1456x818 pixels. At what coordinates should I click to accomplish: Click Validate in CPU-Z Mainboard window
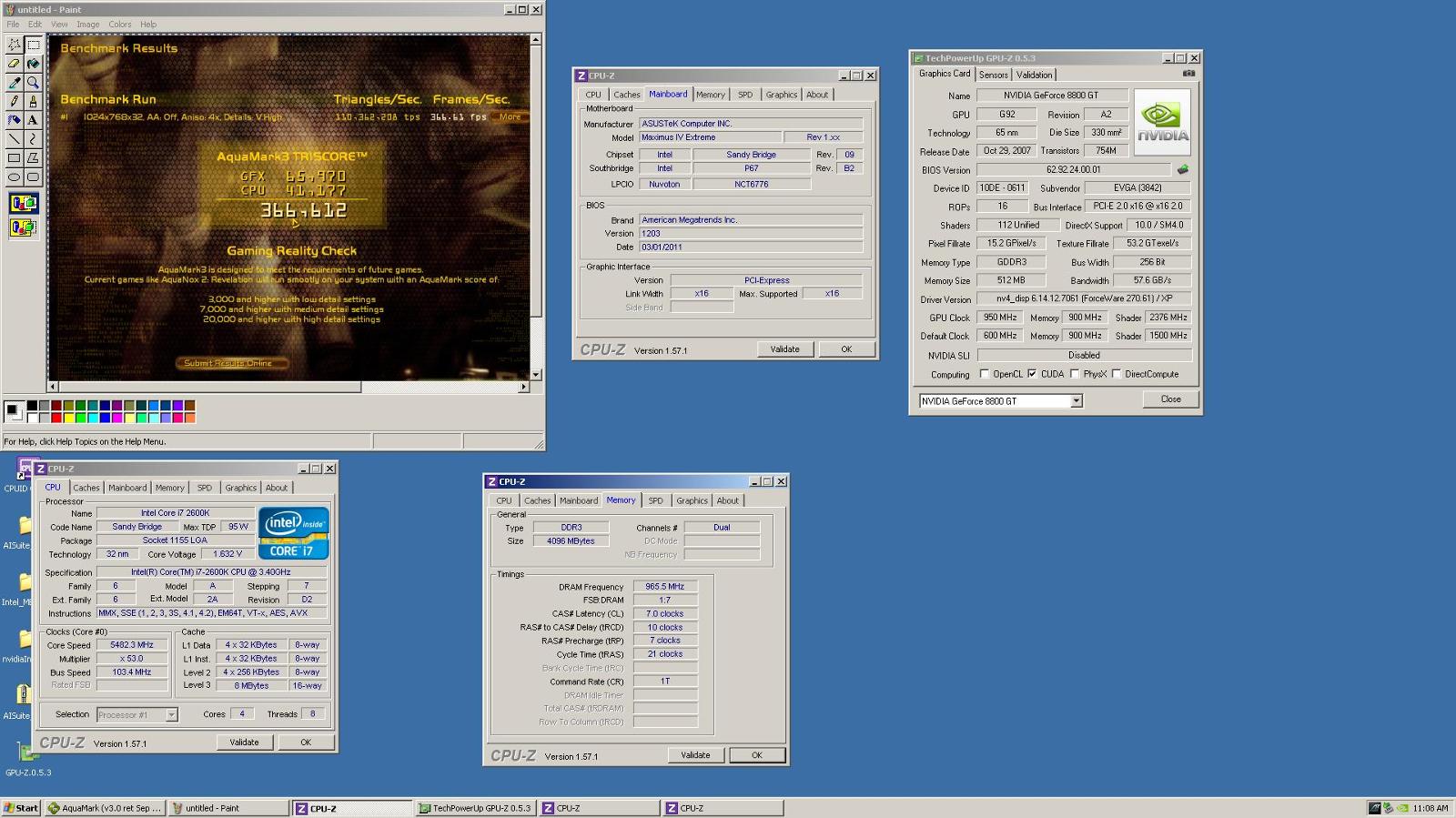(x=784, y=349)
